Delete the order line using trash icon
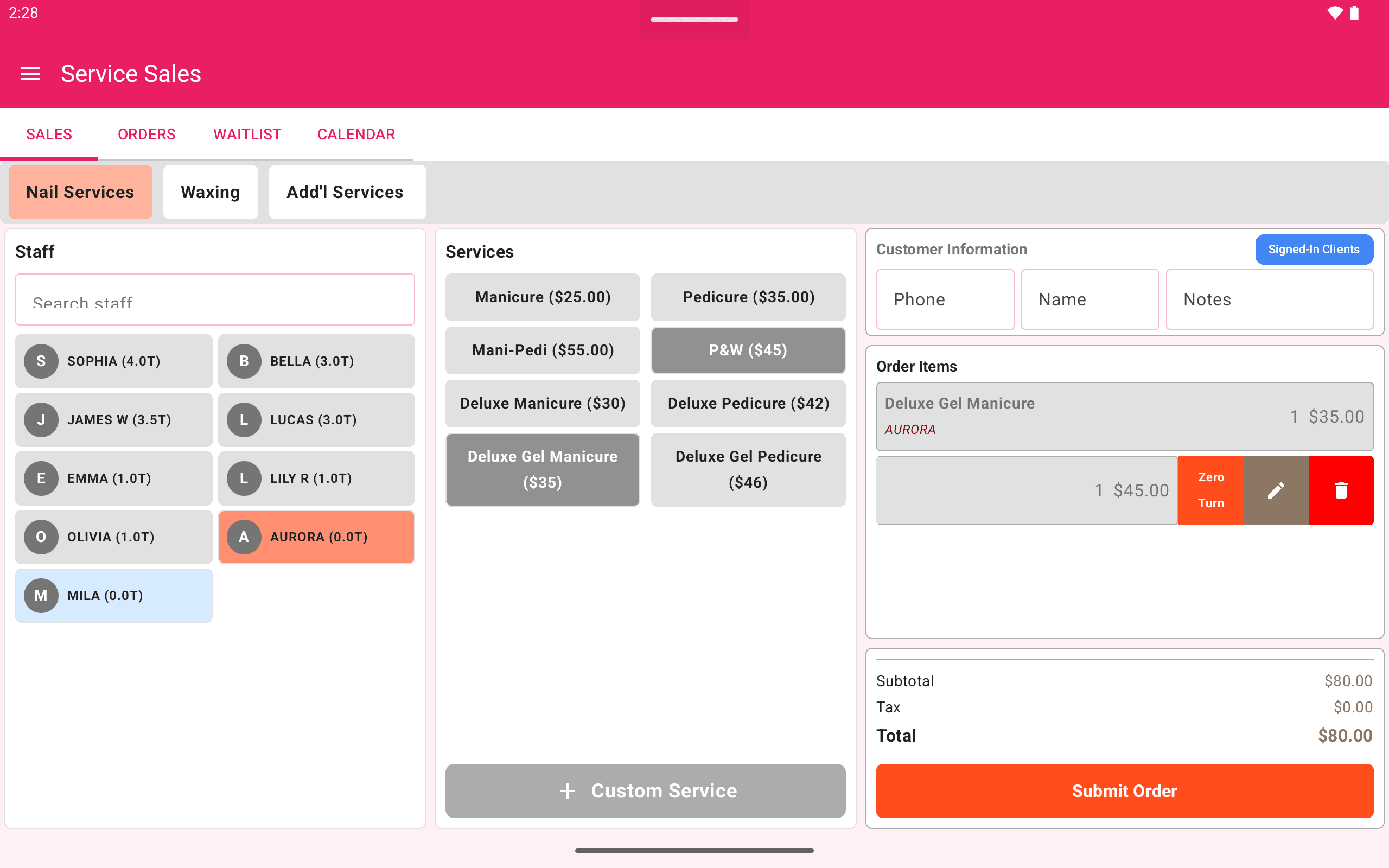This screenshot has height=868, width=1389. point(1341,490)
